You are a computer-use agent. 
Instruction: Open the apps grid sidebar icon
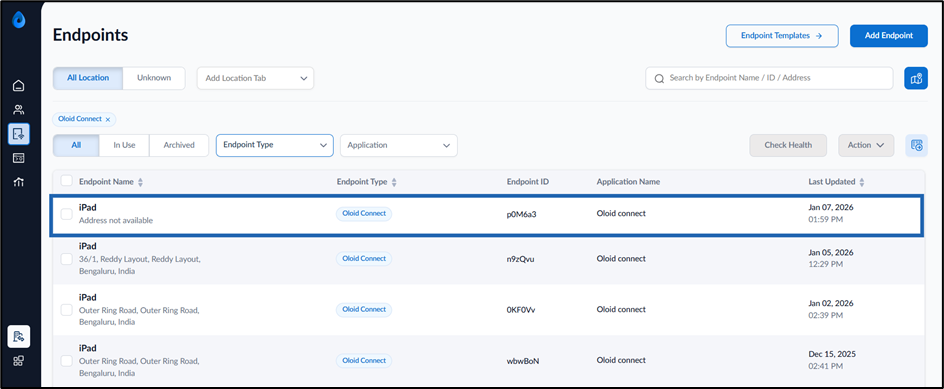coord(19,361)
